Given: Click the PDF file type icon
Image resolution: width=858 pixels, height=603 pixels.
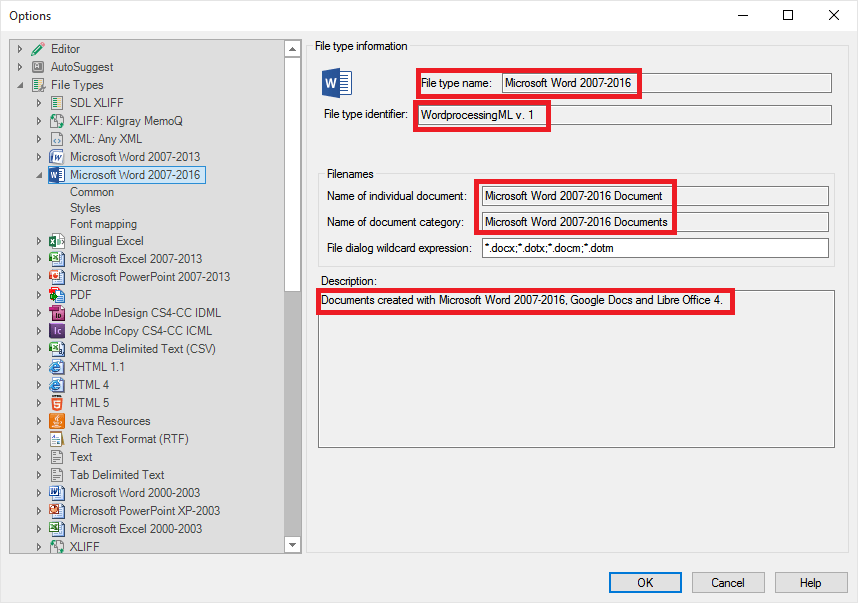Looking at the screenshot, I should click(x=55, y=294).
